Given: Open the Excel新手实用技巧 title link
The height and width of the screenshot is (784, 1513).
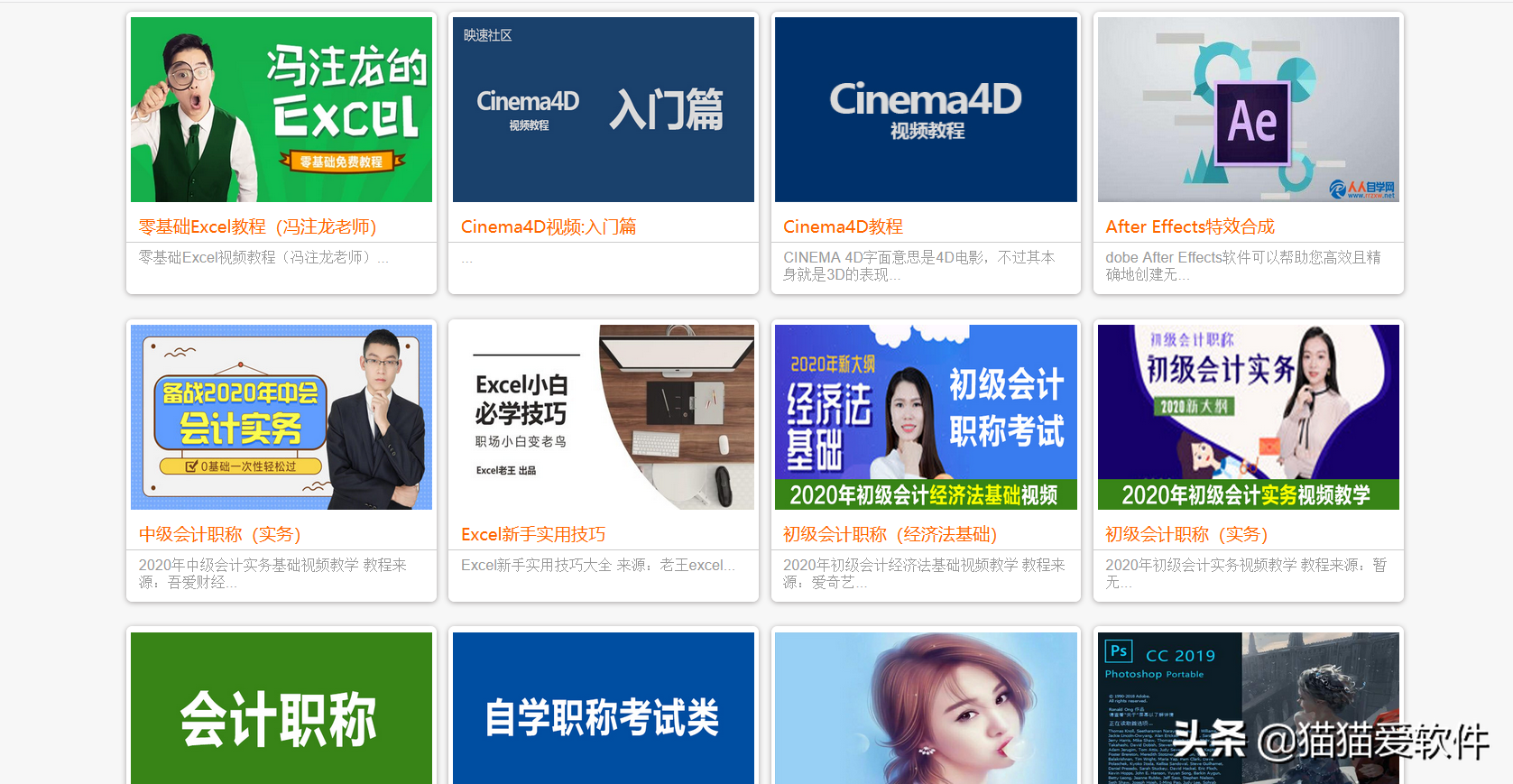Looking at the screenshot, I should point(533,534).
